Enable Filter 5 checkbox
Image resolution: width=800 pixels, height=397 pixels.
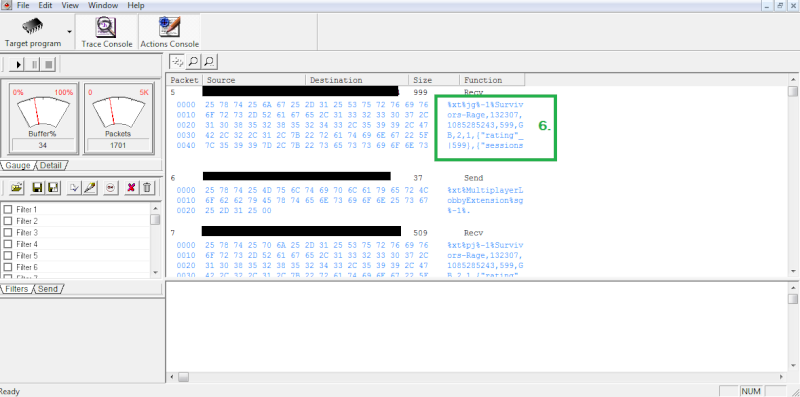(8, 256)
